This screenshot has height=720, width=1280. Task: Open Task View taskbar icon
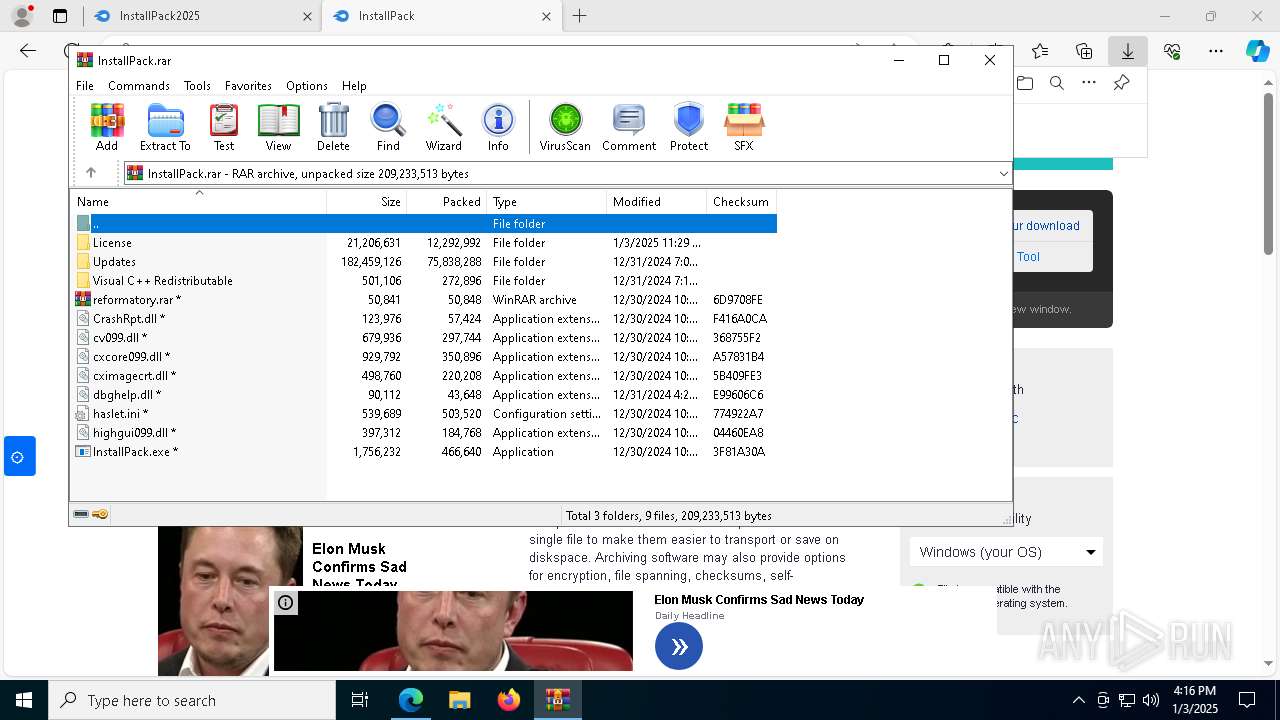[x=360, y=700]
